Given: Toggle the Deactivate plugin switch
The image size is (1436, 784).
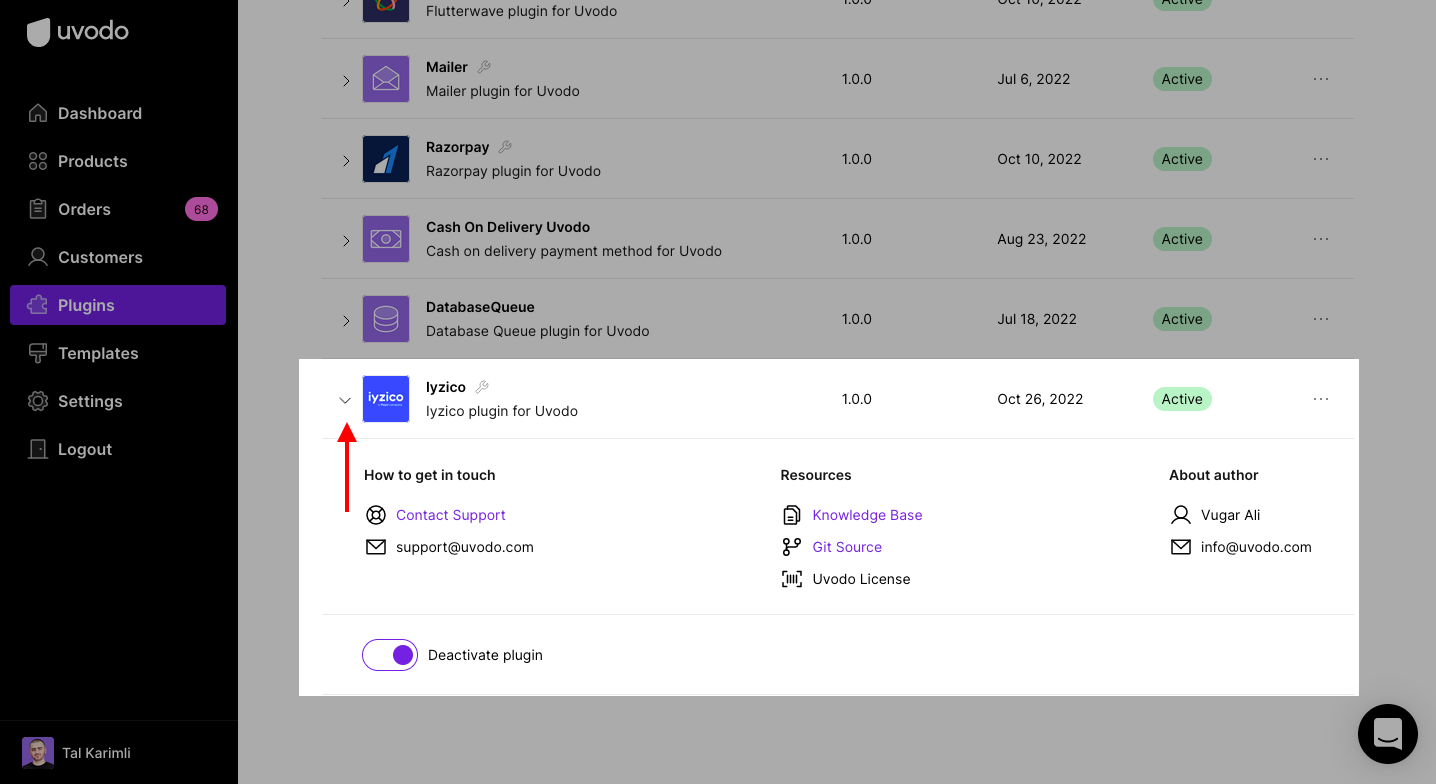Looking at the screenshot, I should click(x=390, y=655).
